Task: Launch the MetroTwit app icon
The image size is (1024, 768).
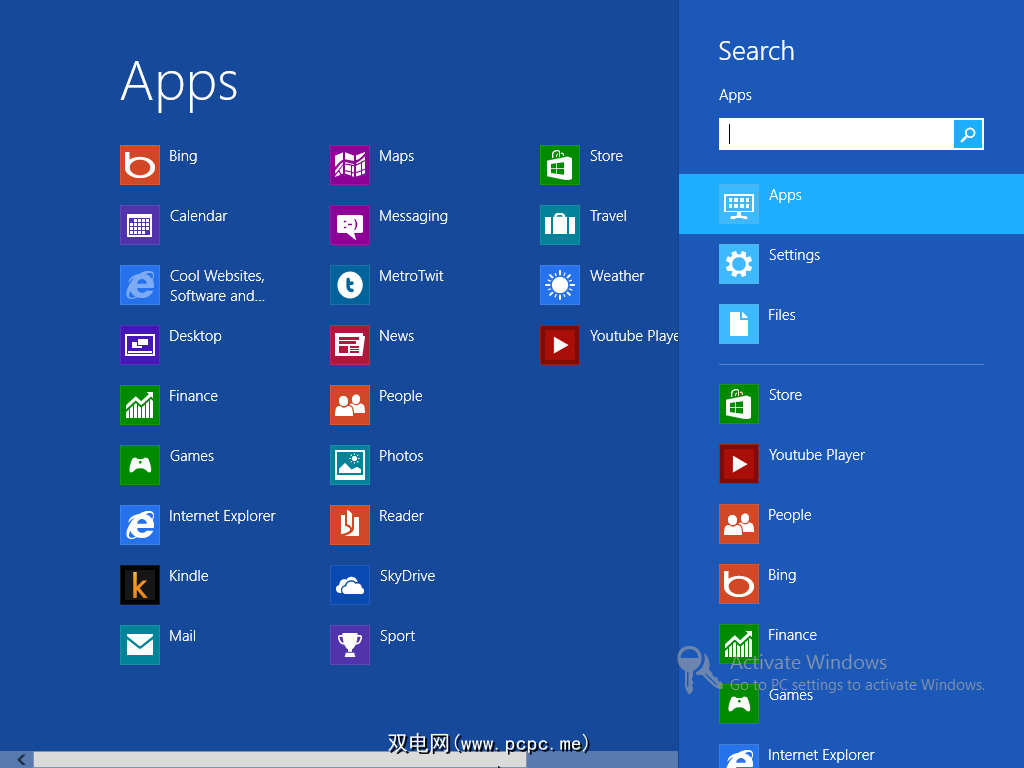Action: click(x=350, y=285)
